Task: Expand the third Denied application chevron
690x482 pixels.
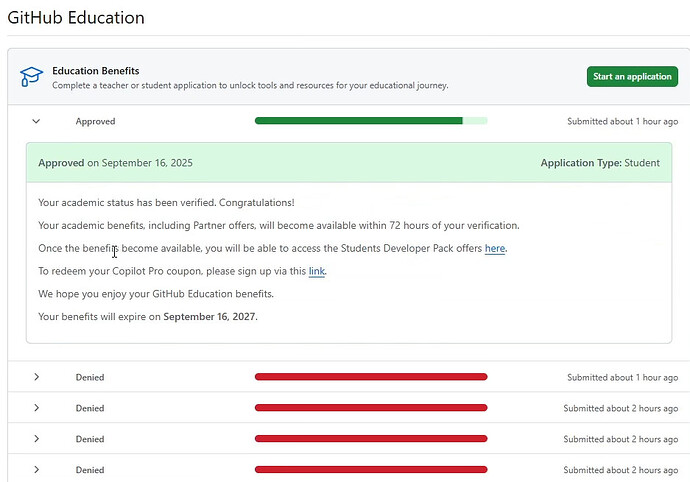Action: pyautogui.click(x=36, y=439)
